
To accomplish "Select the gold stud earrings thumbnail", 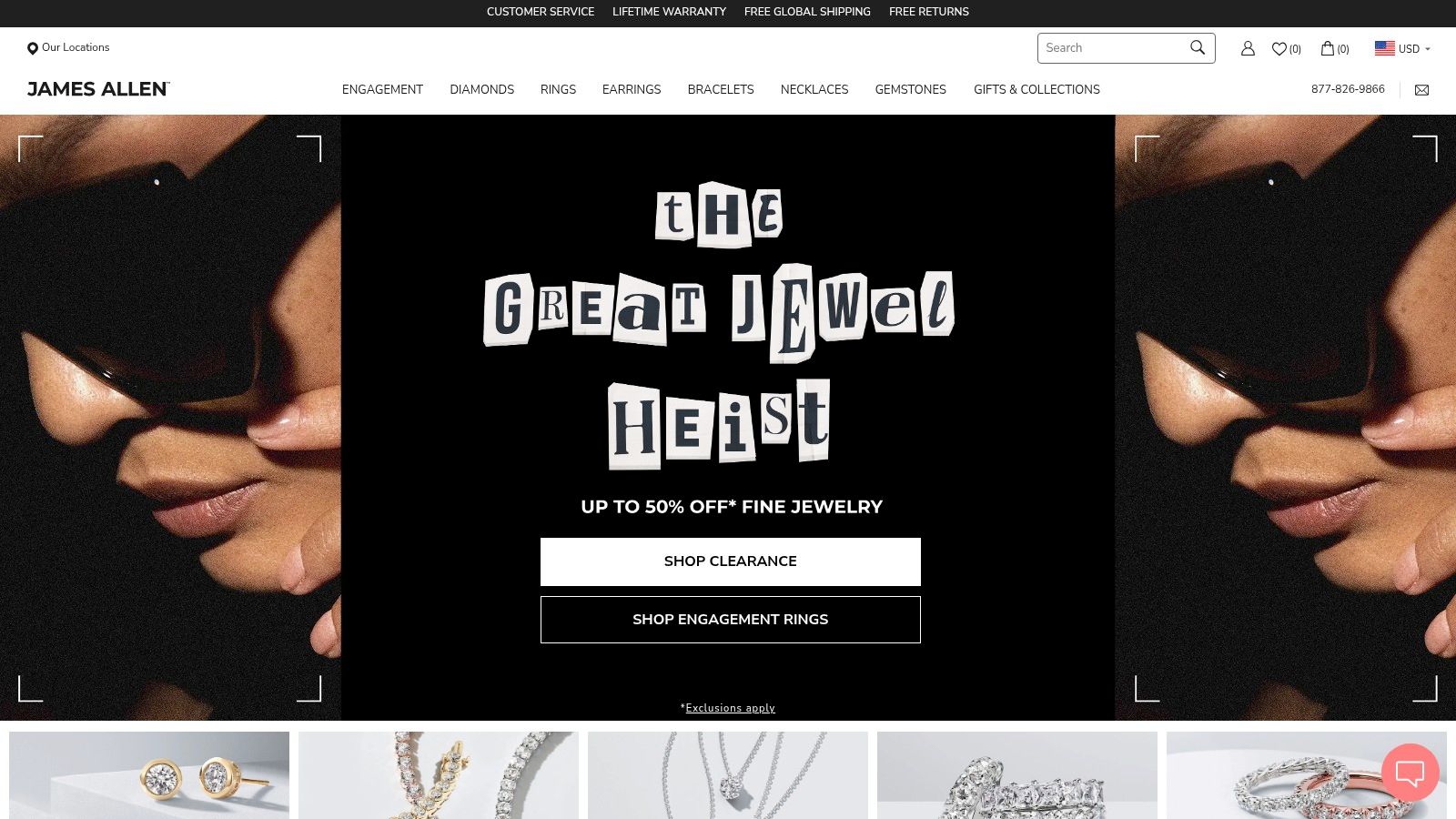I will click(149, 775).
